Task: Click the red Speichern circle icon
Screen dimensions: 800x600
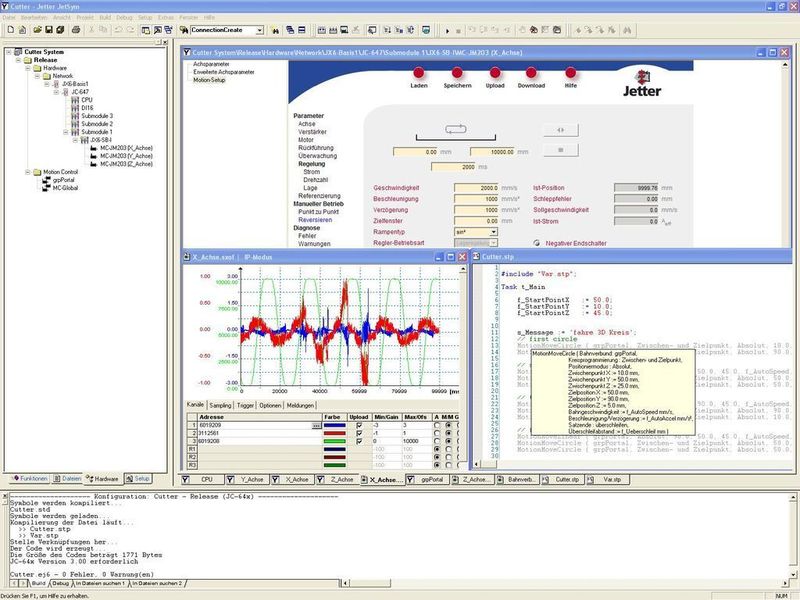Action: point(457,73)
